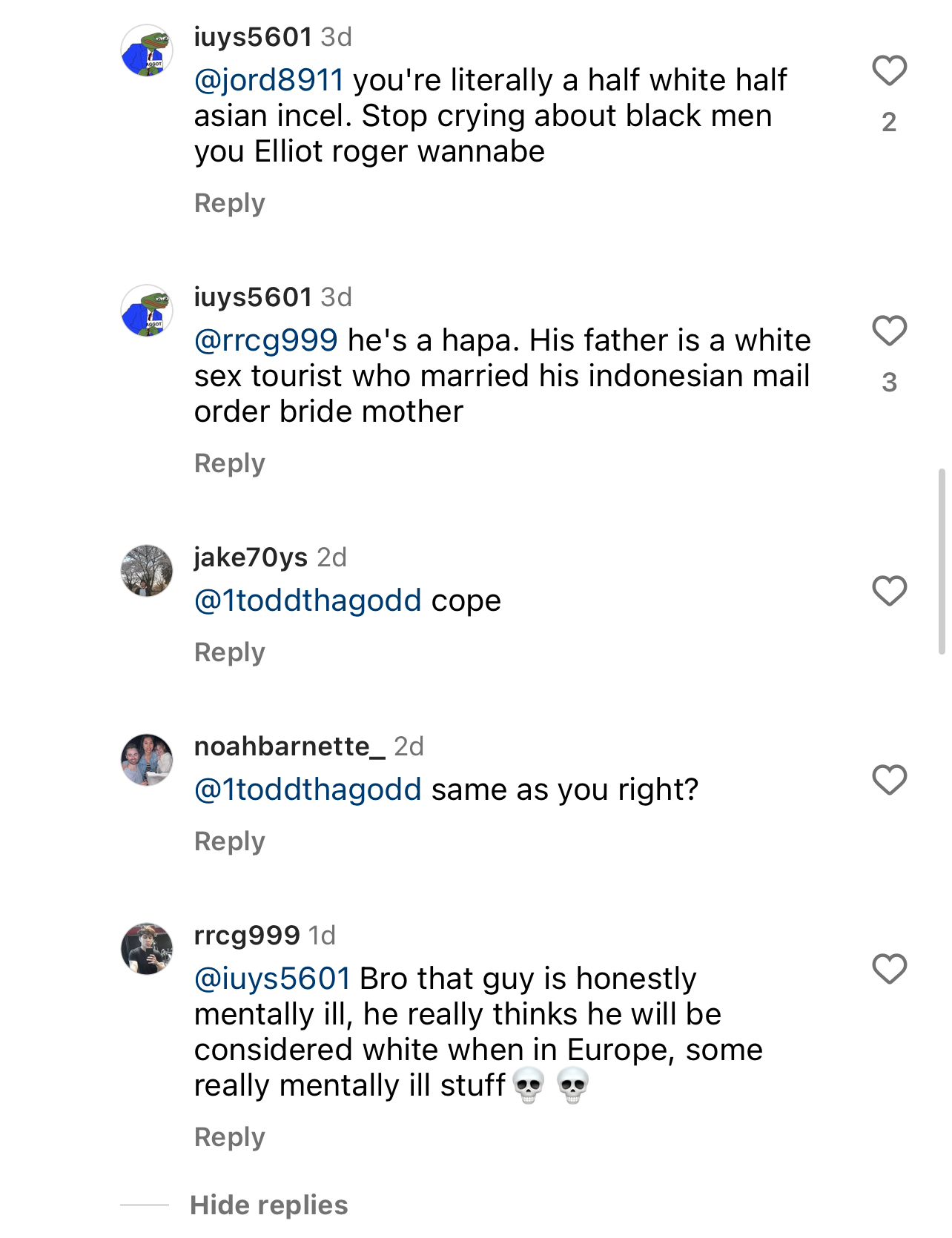Screen dimensions: 952x1238
Task: Open the @jord8911 mention link
Action: [x=269, y=80]
